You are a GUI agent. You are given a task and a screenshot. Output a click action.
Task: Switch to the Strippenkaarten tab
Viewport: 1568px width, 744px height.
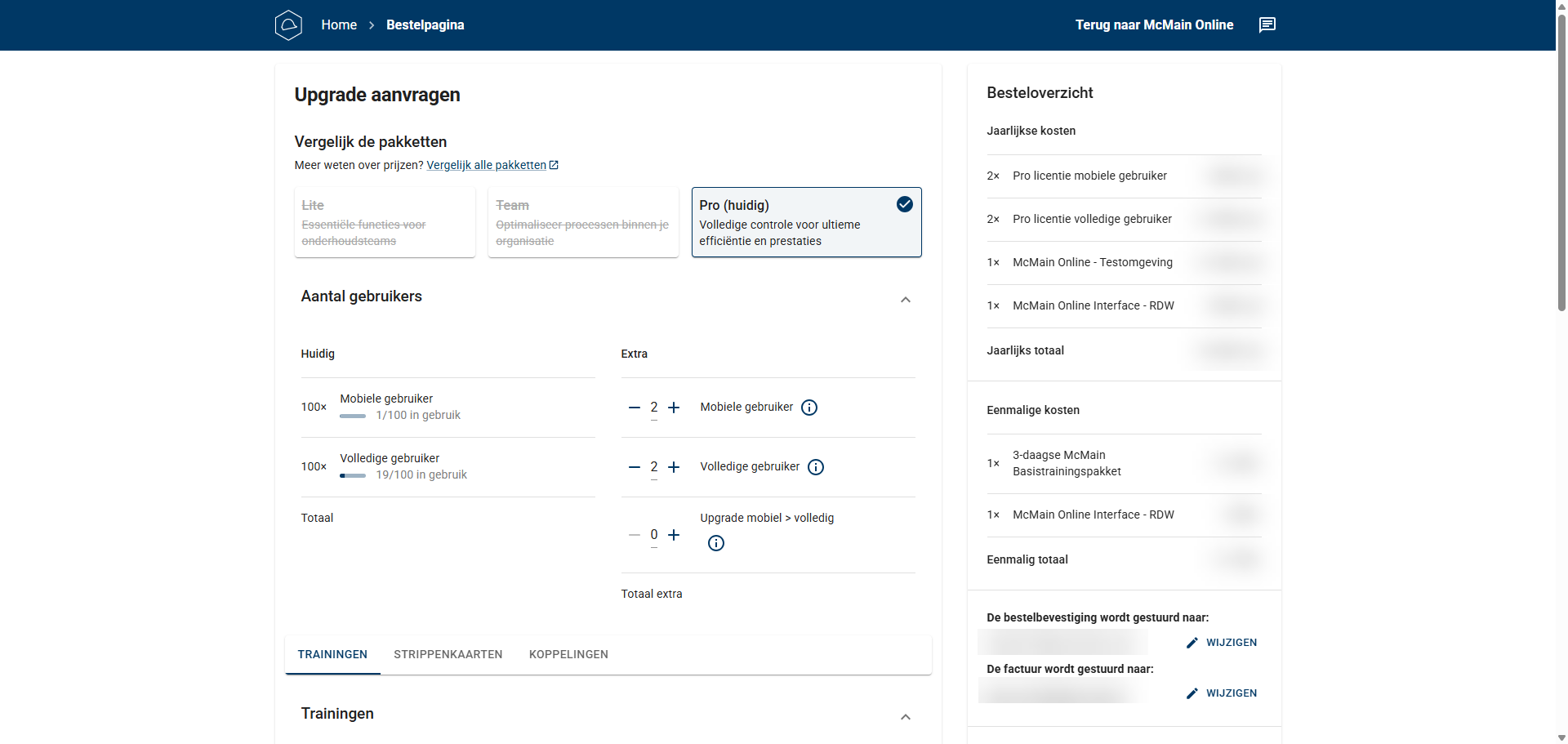coord(448,655)
